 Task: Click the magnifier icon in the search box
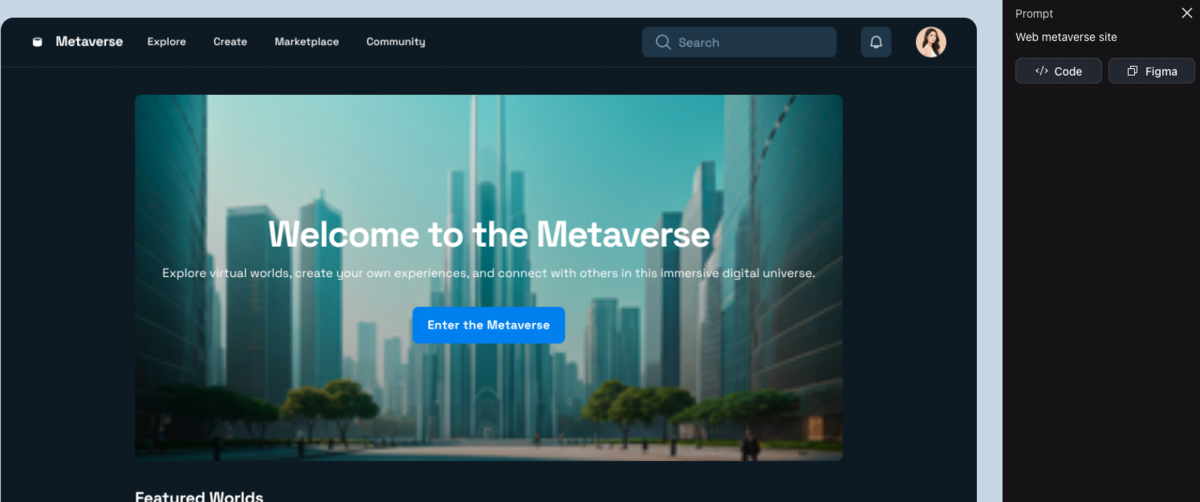(x=662, y=42)
